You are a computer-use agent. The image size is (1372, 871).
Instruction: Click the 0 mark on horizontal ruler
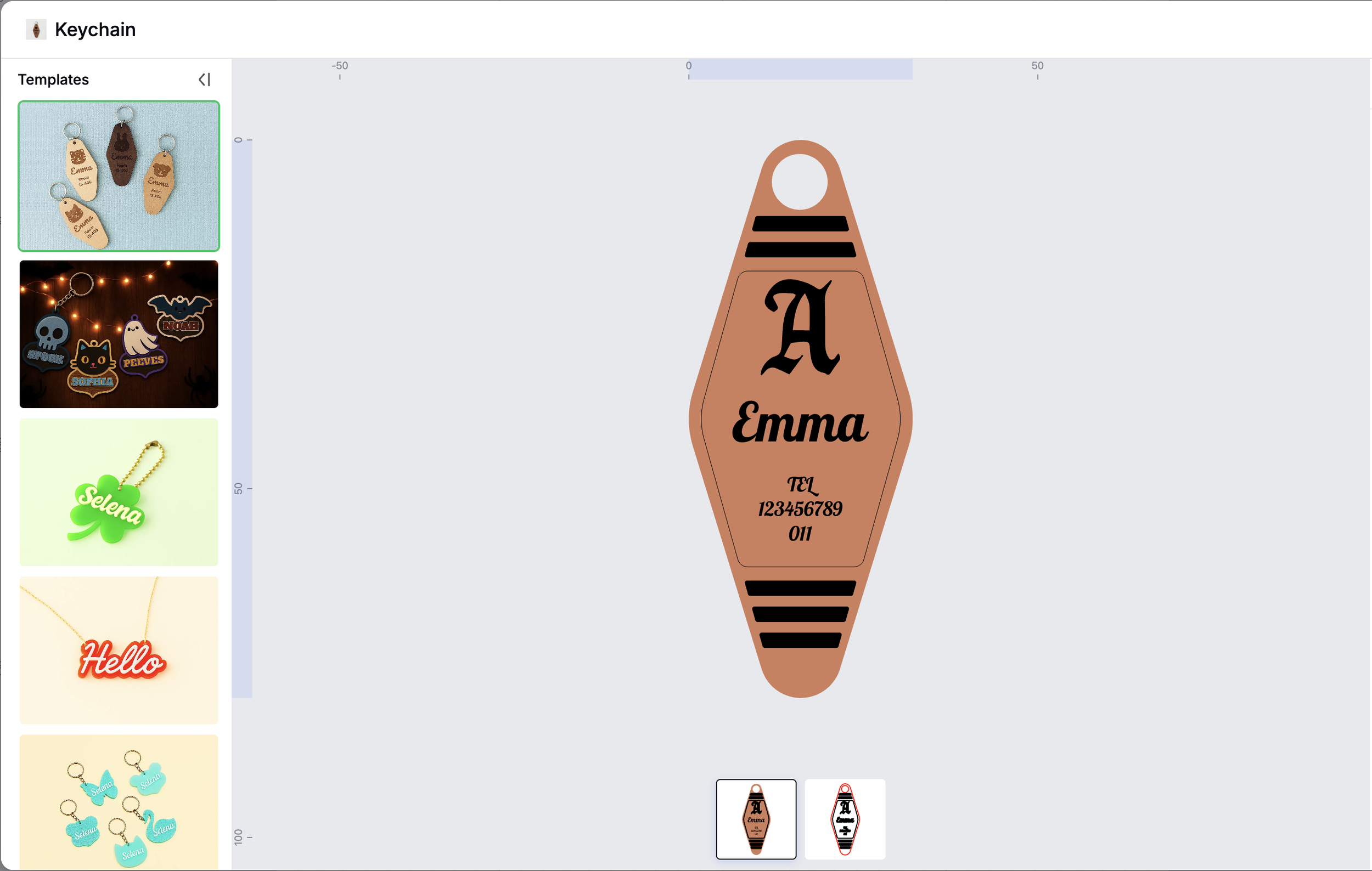689,66
